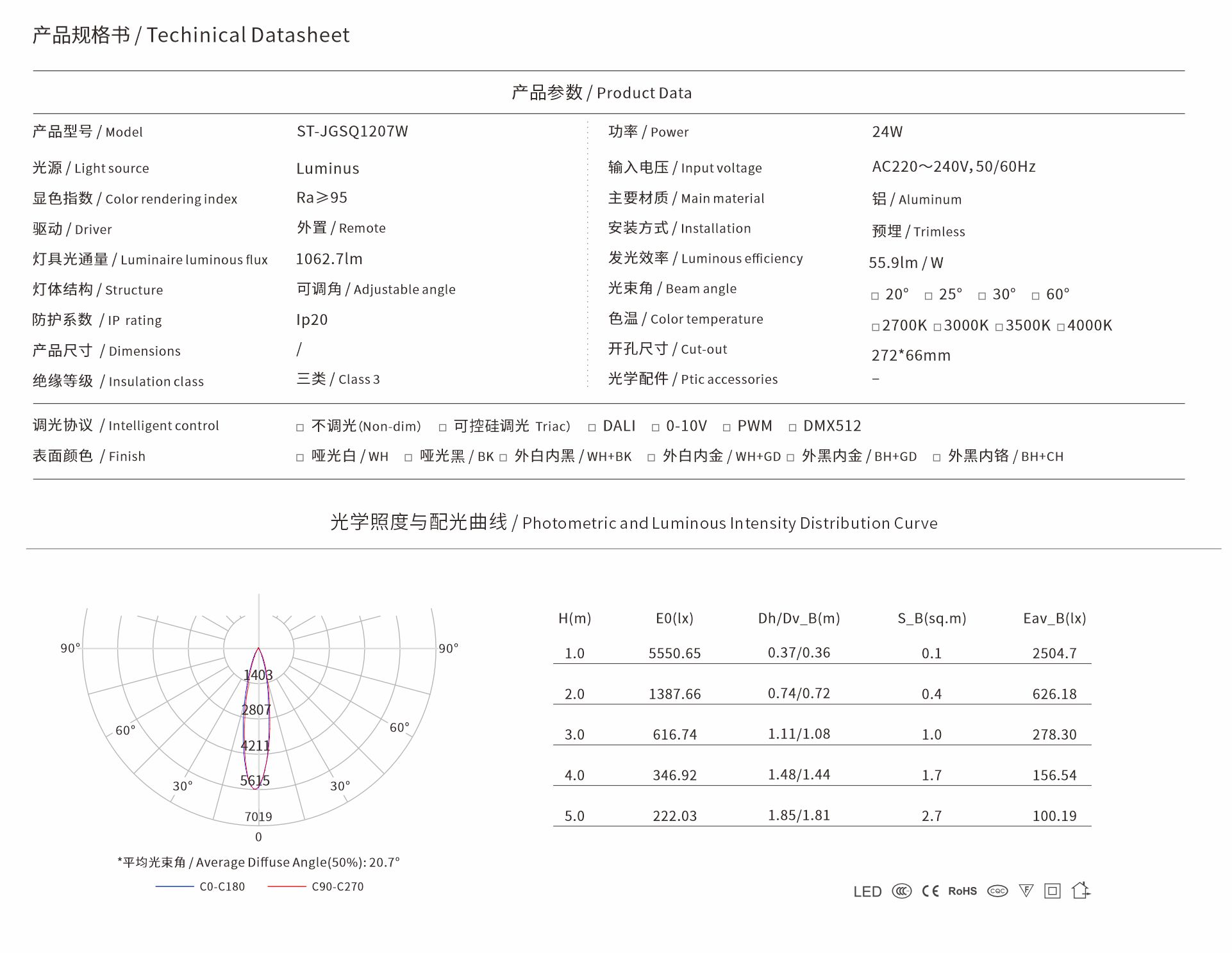Screen dimensions: 1232x953
Task: Tick the 3000K color temperature checkbox
Action: 937,327
